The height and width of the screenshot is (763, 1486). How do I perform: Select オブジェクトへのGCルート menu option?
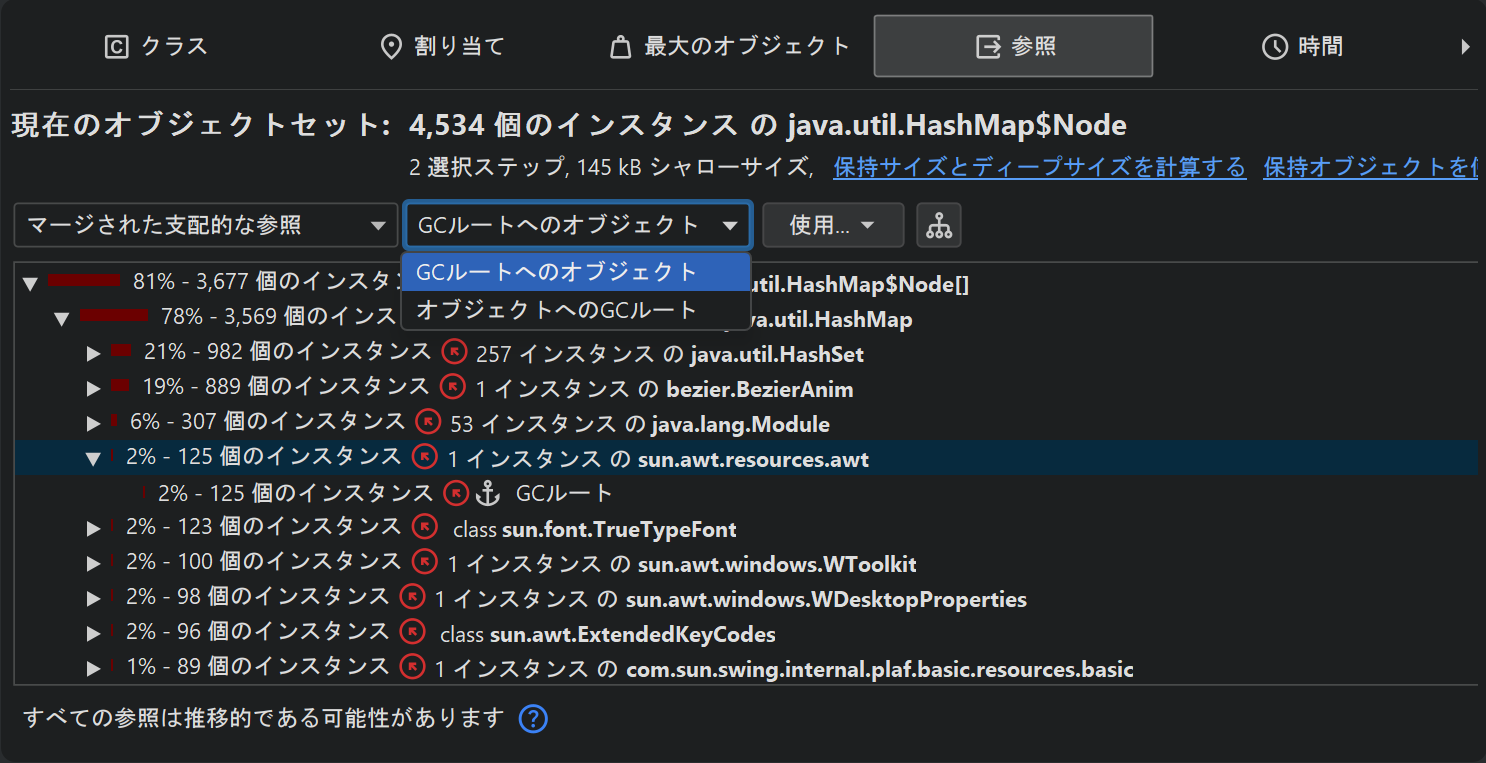point(556,310)
